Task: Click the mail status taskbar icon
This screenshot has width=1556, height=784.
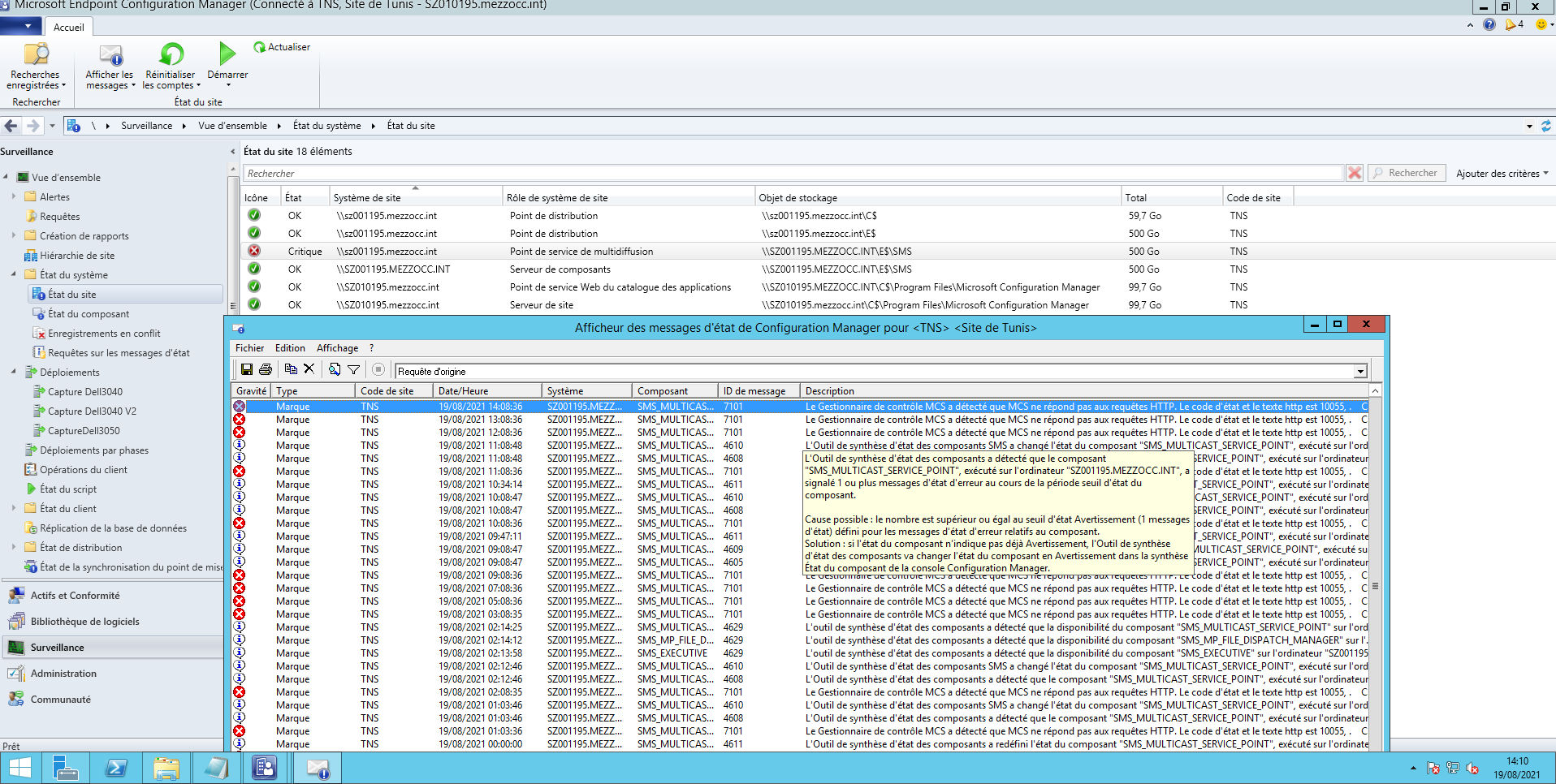Action: click(x=317, y=768)
